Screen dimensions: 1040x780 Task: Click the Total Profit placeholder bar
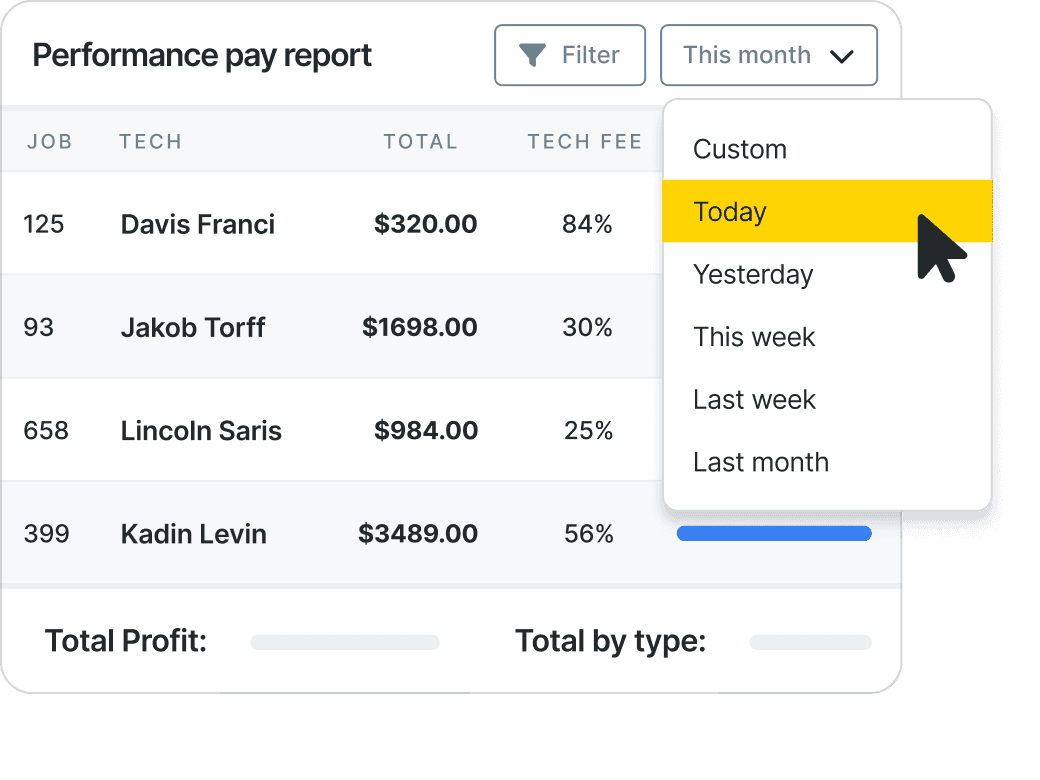[x=345, y=642]
